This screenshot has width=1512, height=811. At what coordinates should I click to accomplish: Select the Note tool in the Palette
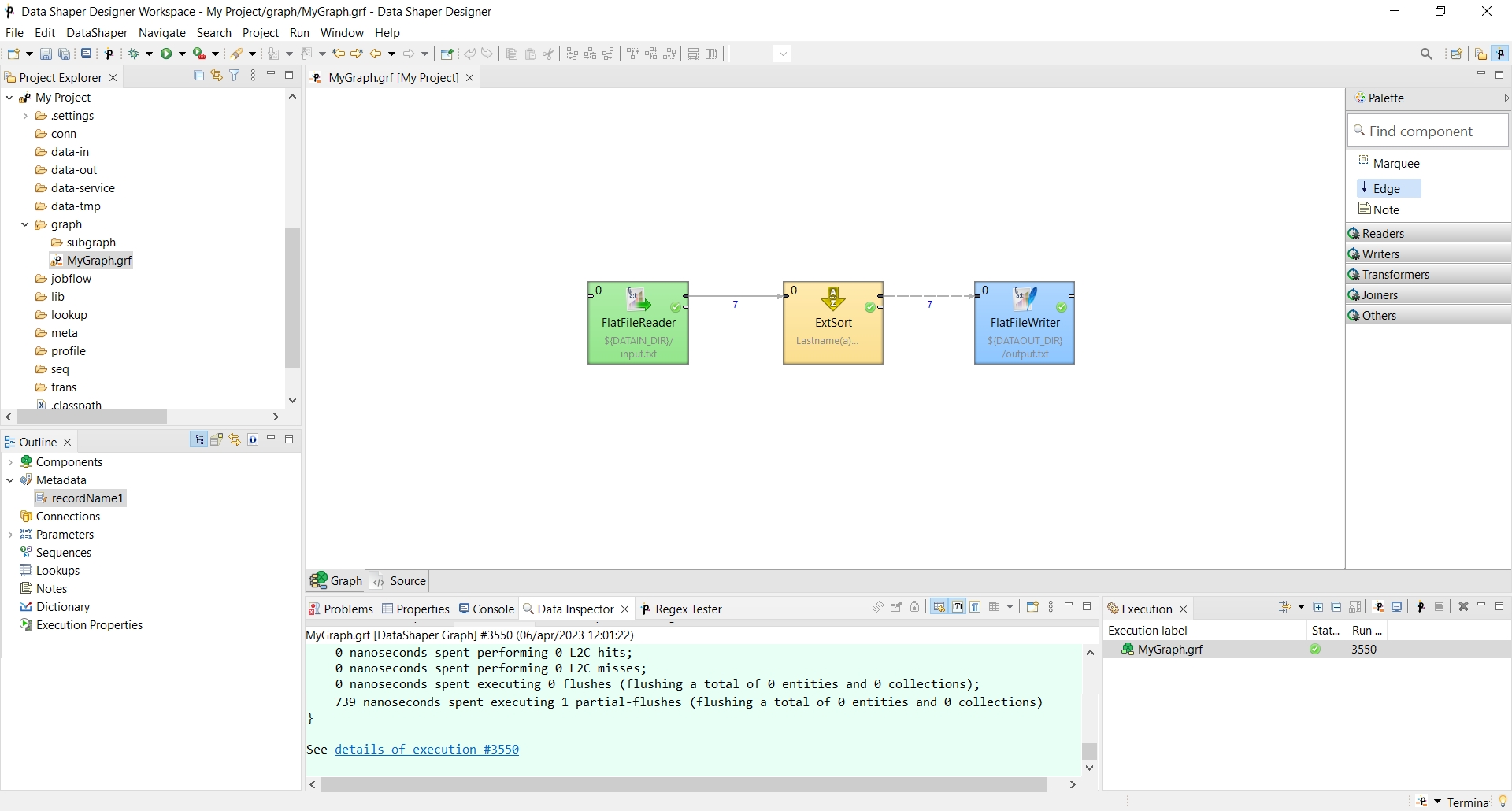pyautogui.click(x=1380, y=209)
